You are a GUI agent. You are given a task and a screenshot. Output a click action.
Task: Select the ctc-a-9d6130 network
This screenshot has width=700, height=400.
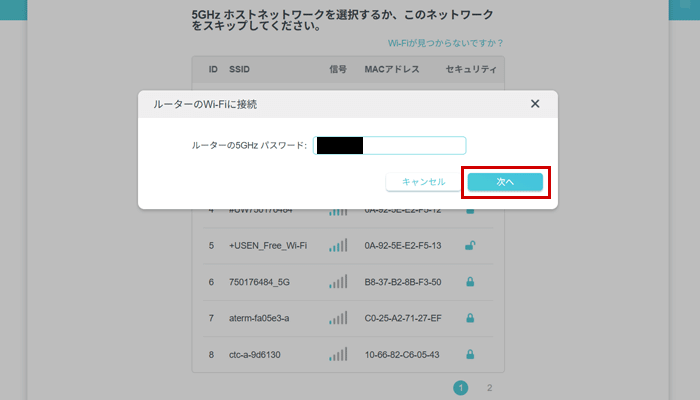click(x=348, y=354)
